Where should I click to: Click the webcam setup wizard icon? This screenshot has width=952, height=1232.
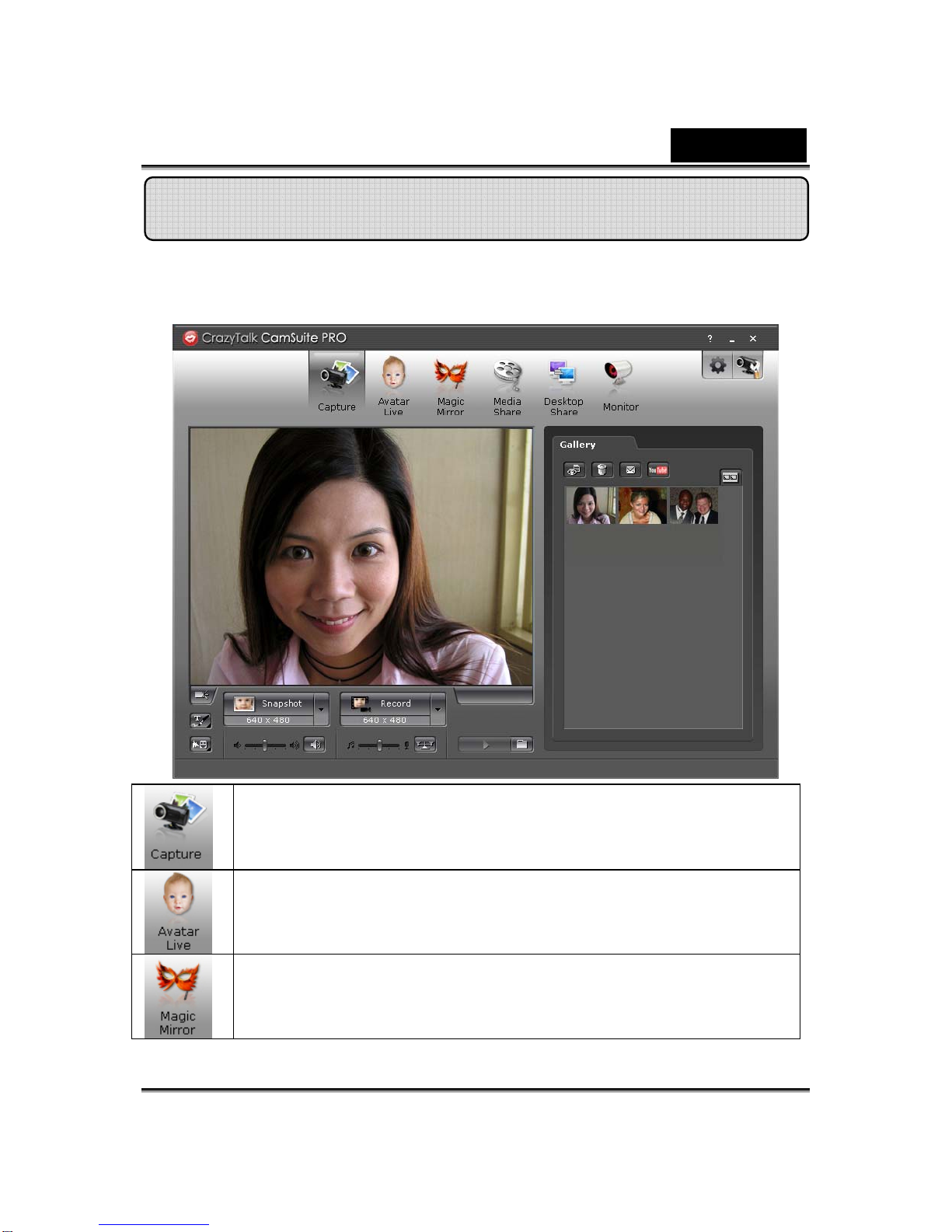pyautogui.click(x=748, y=365)
